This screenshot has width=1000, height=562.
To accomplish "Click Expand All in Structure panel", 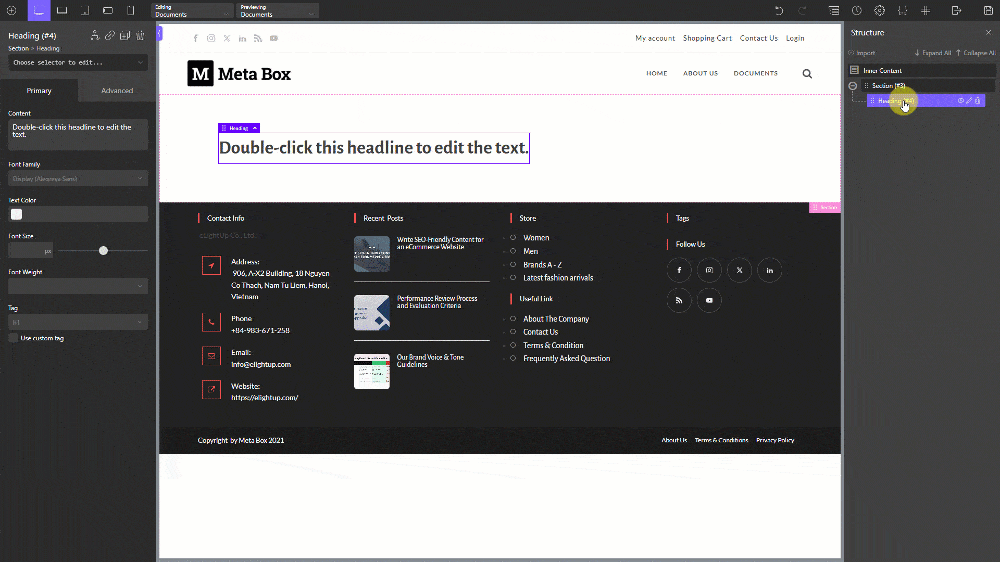I will coord(932,53).
